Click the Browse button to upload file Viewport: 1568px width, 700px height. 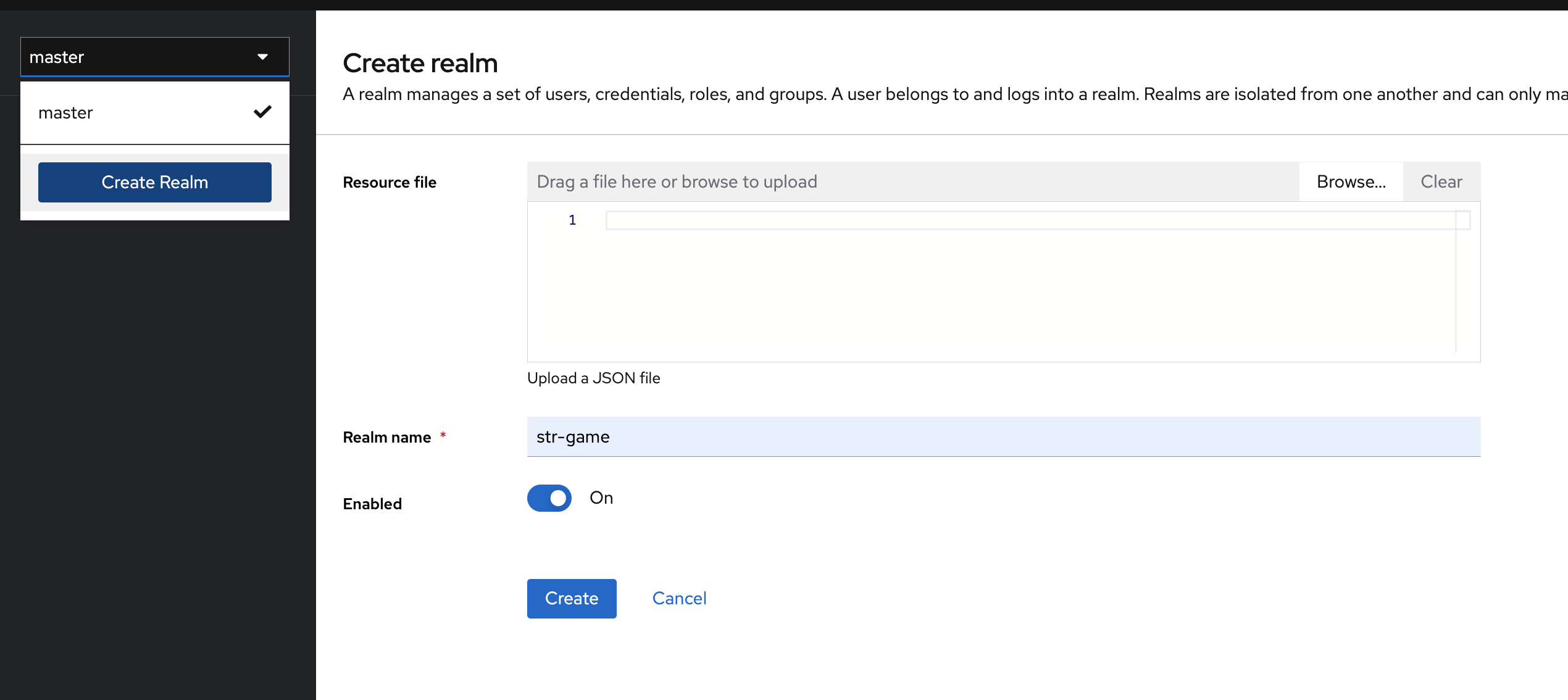[x=1352, y=182]
